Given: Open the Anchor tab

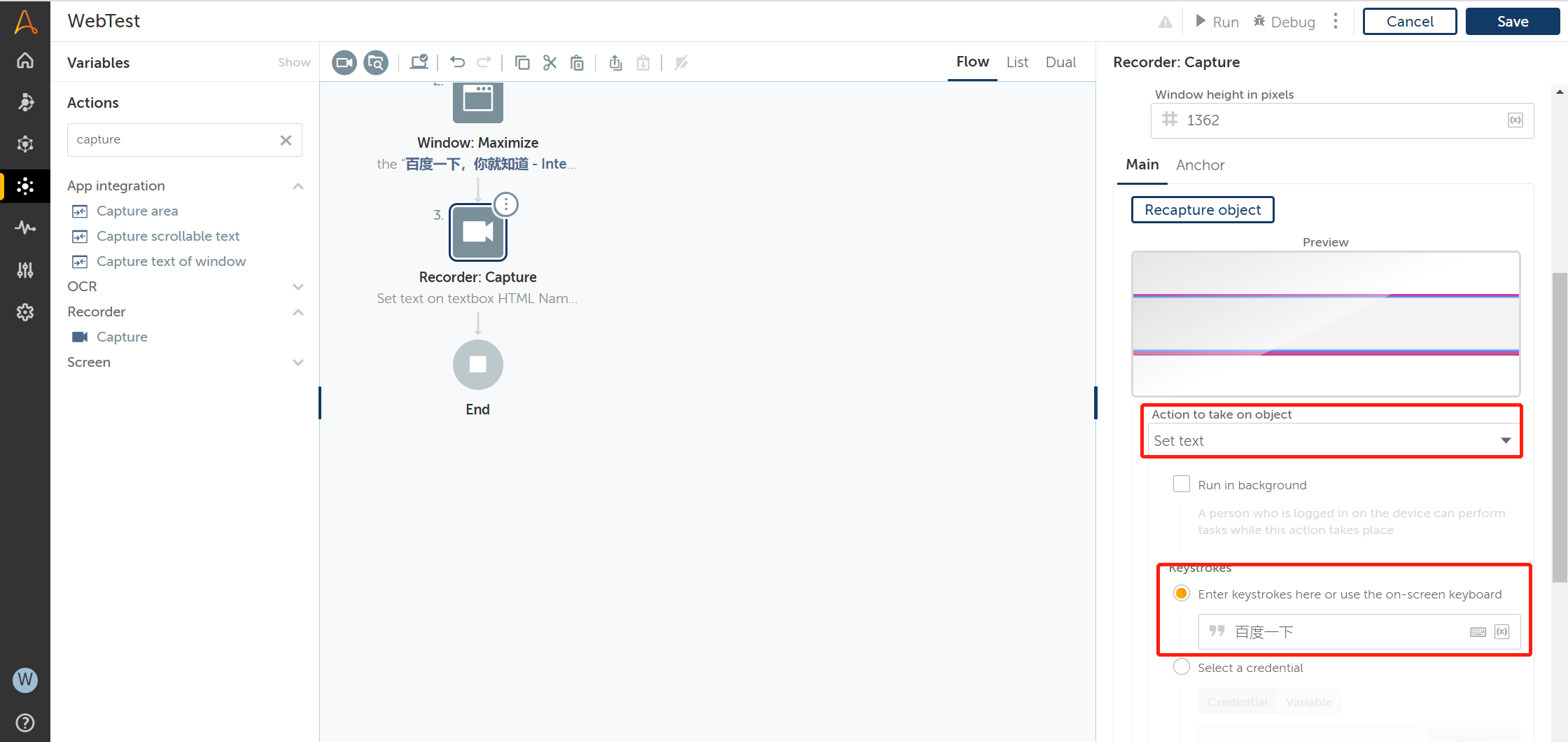Looking at the screenshot, I should tap(1200, 165).
